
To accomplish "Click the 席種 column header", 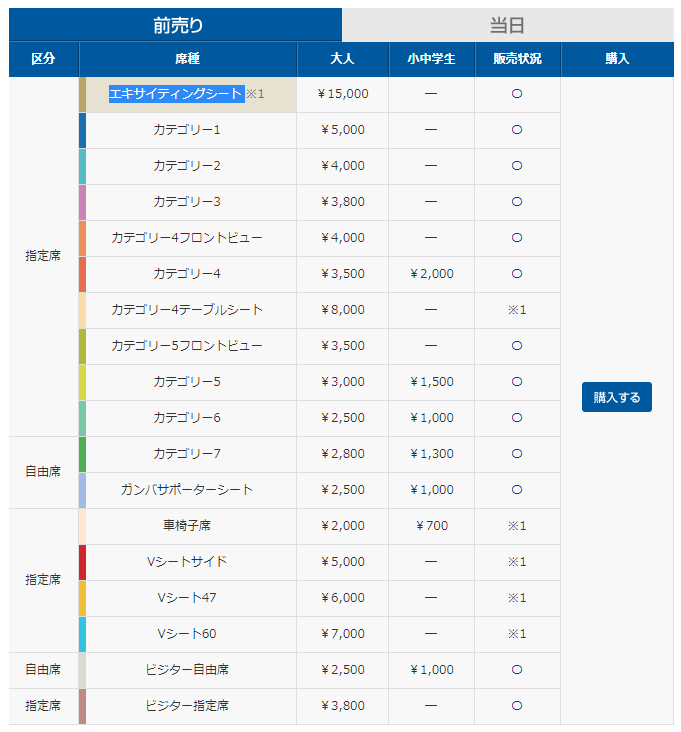I will [x=187, y=59].
